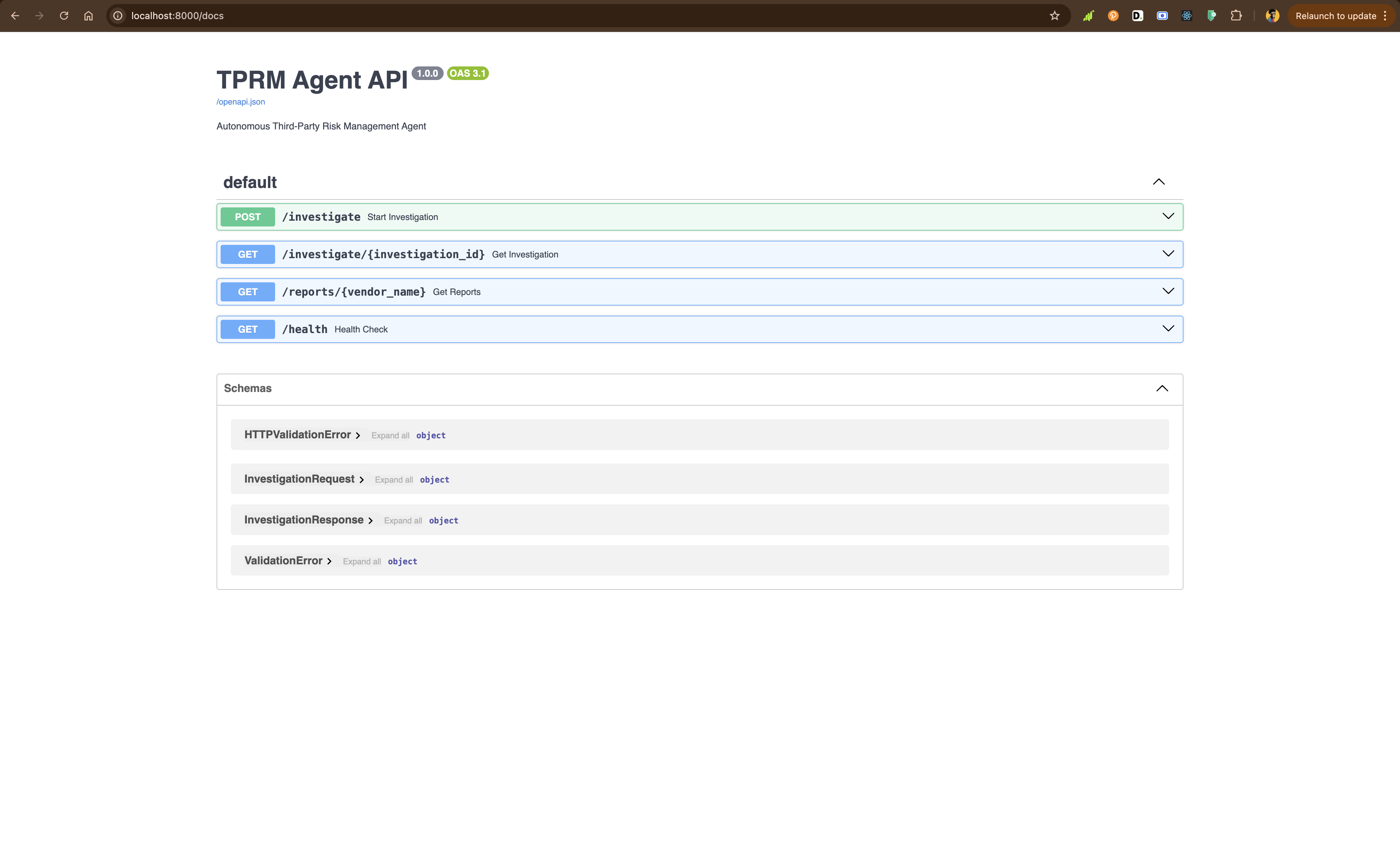Open the browser profile avatar menu
This screenshot has height=848, width=1400.
click(1272, 15)
